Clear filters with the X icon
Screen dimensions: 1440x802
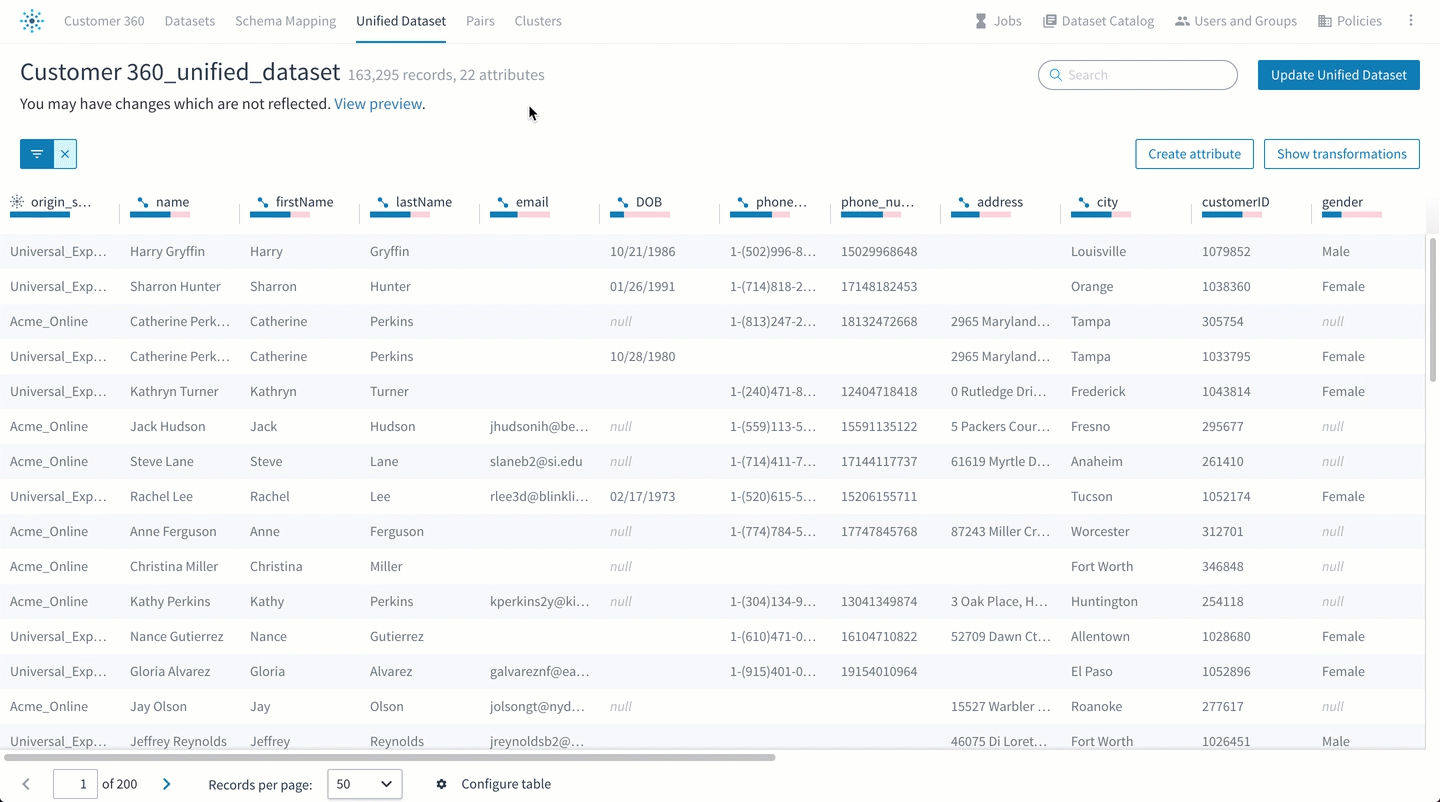[65, 154]
